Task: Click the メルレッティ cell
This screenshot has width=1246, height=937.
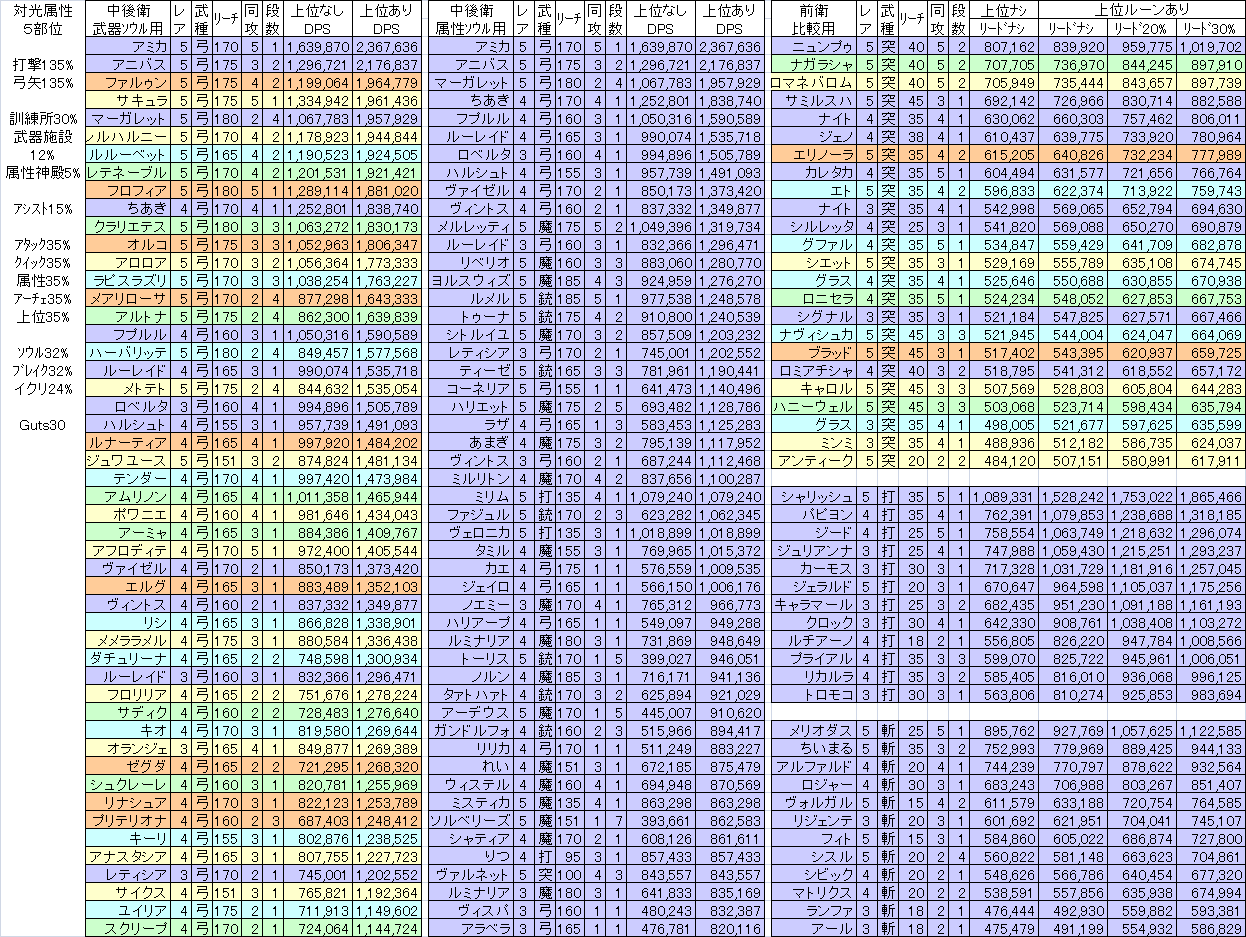Action: click(471, 227)
